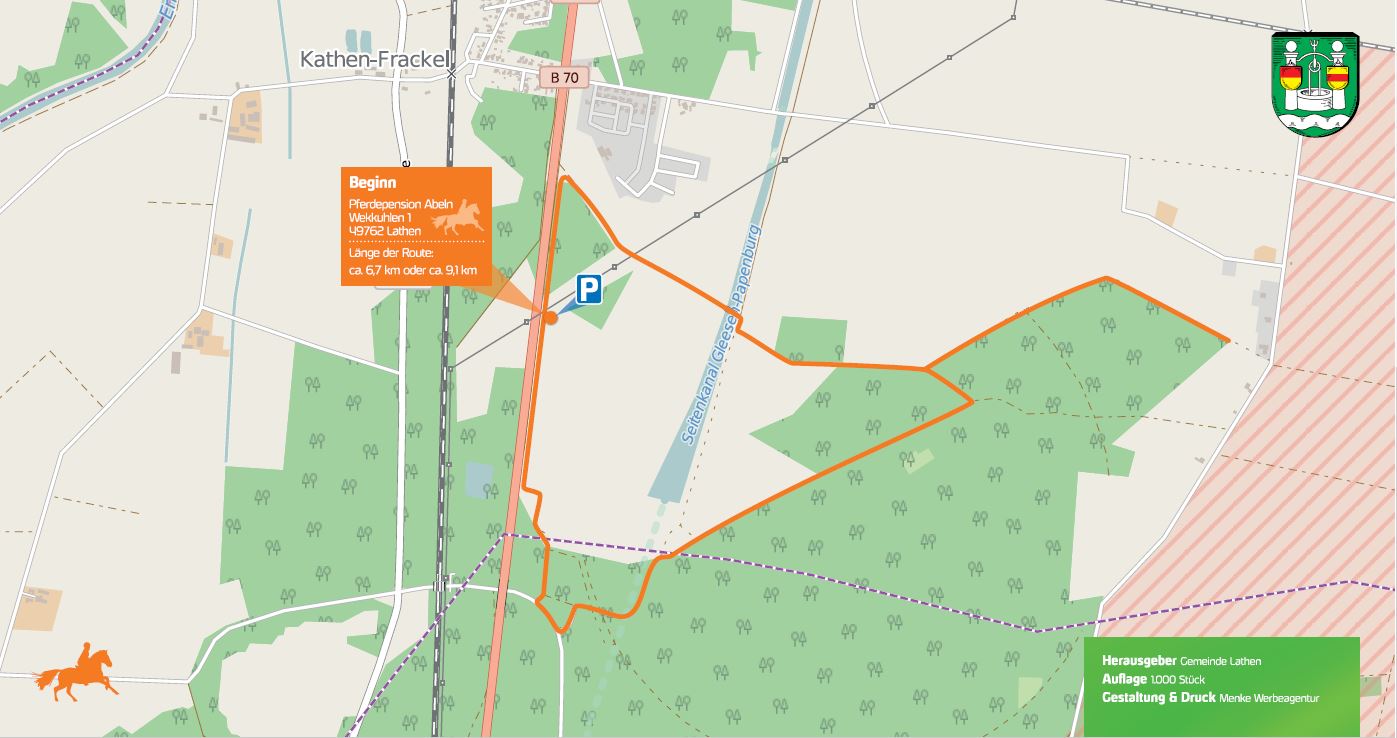Viewport: 1397px width, 738px height.
Task: Click the small blue pond beside the railway
Action: pyautogui.click(x=479, y=480)
